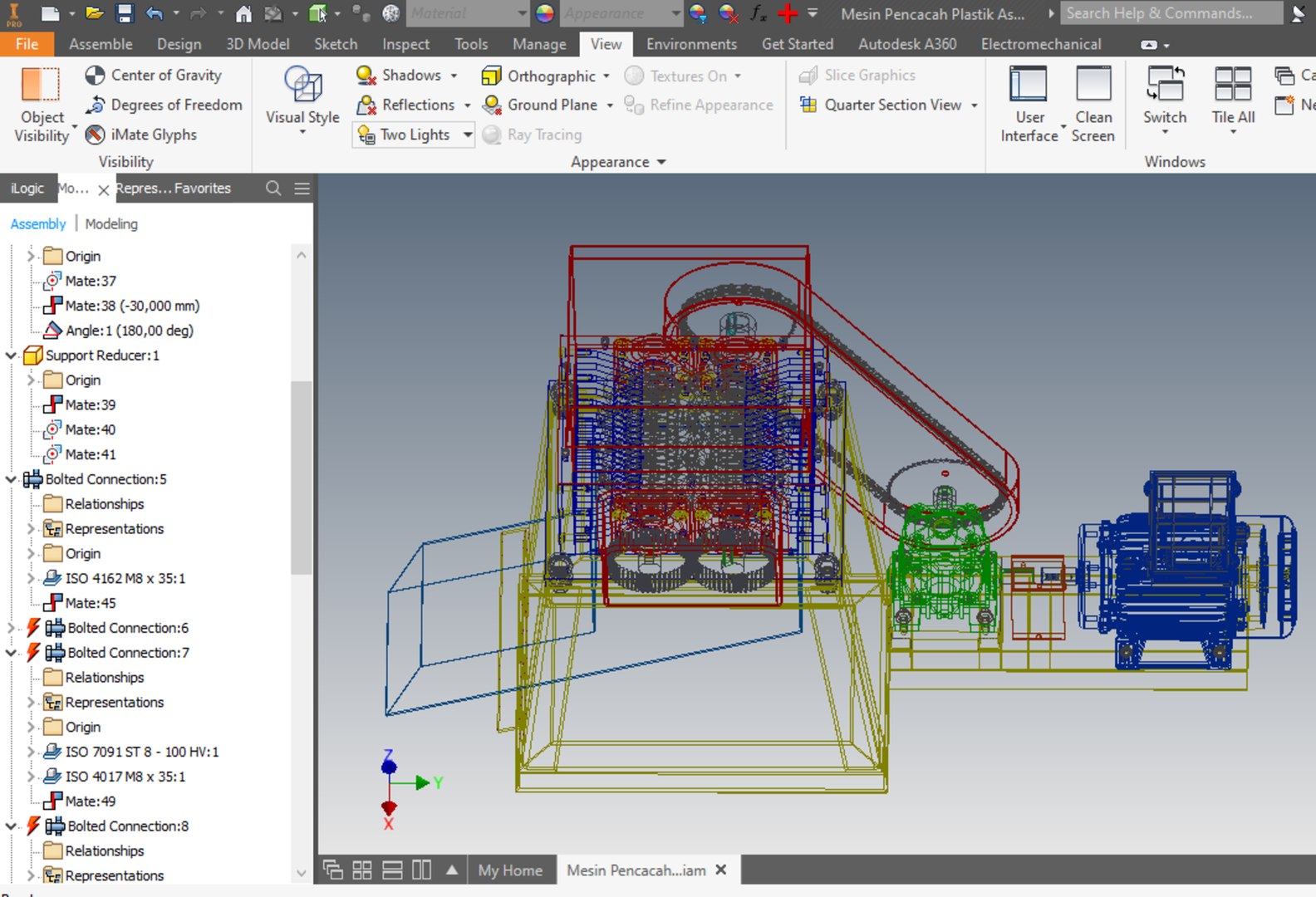Open Object Visibility options
Screen dimensions: 1316x897
41,105
